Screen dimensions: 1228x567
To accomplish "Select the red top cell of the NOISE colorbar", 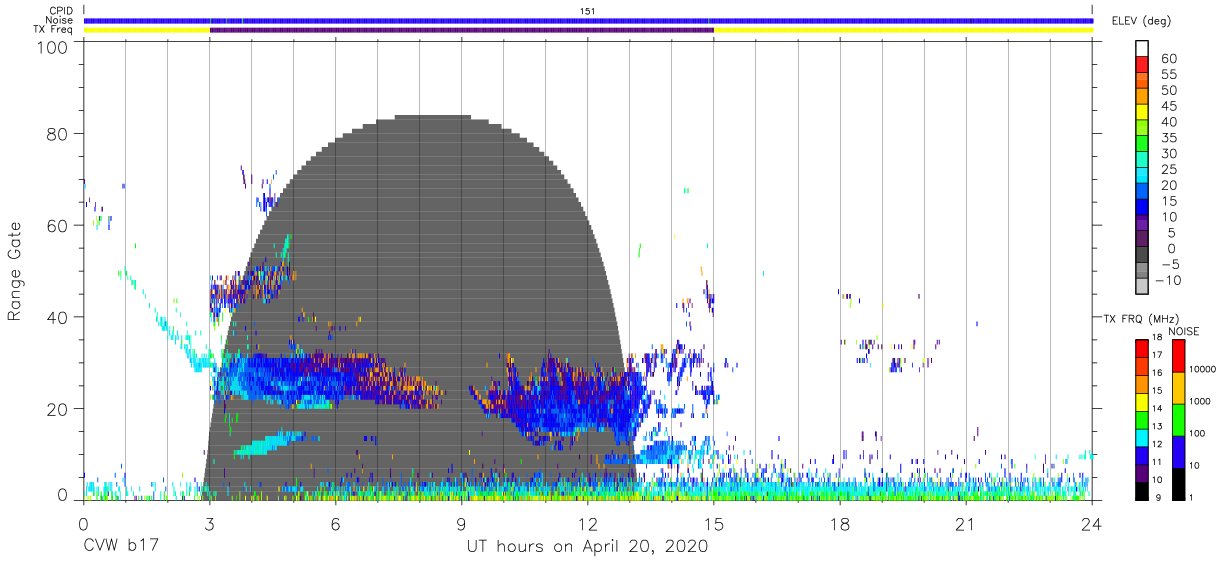I will click(x=1179, y=356).
